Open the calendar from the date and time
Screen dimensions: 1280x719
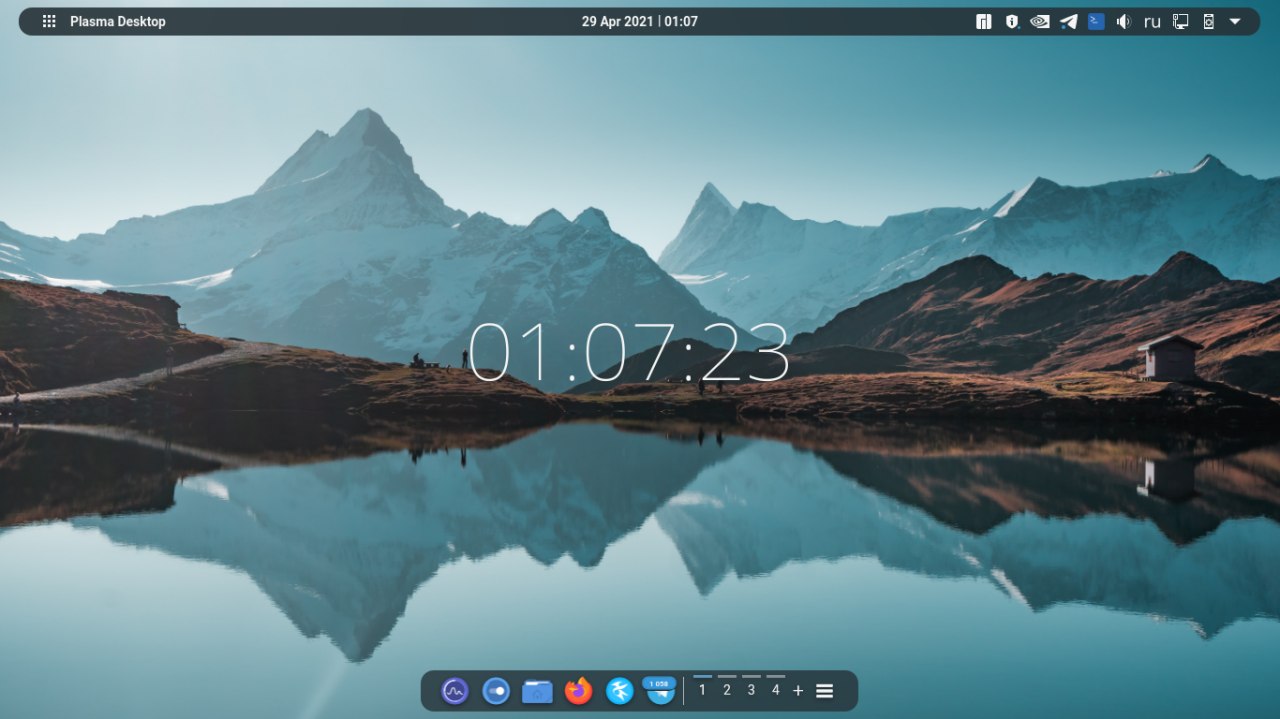tap(640, 21)
